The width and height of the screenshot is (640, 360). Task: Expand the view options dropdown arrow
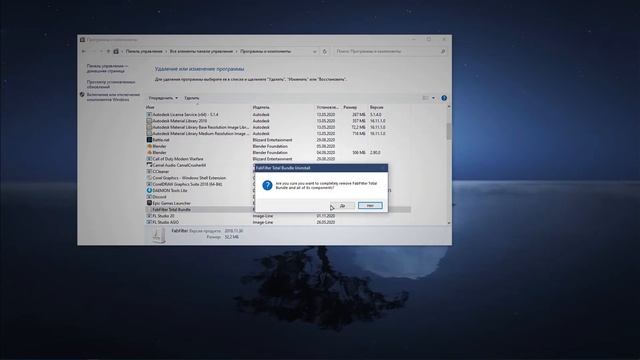click(433, 98)
